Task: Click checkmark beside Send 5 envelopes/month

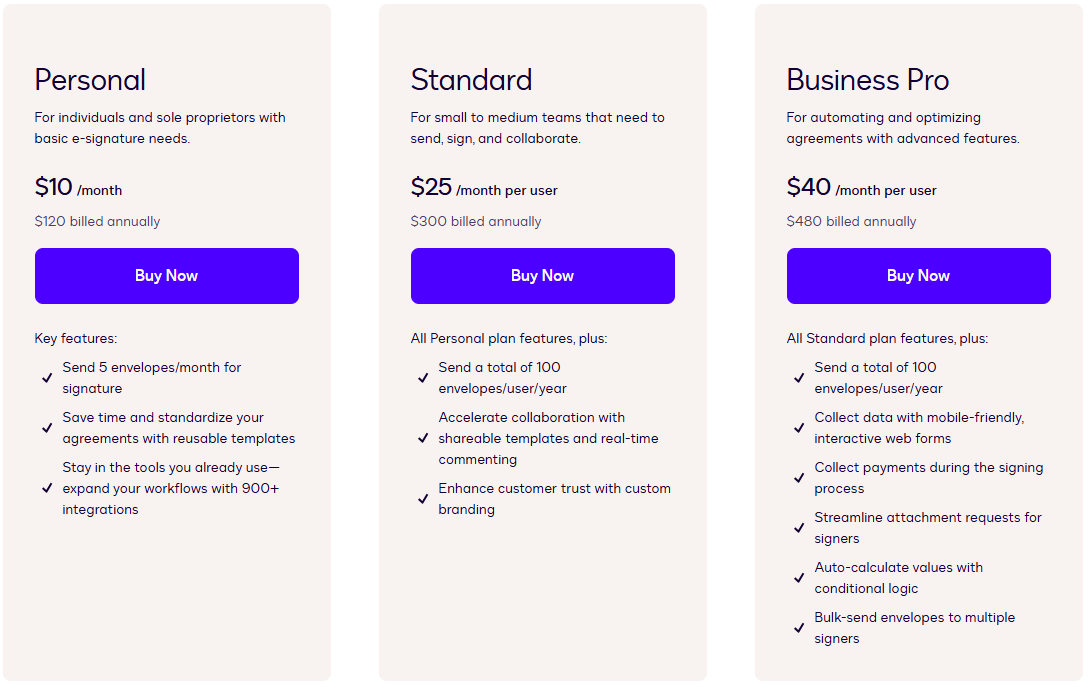Action: click(x=47, y=378)
